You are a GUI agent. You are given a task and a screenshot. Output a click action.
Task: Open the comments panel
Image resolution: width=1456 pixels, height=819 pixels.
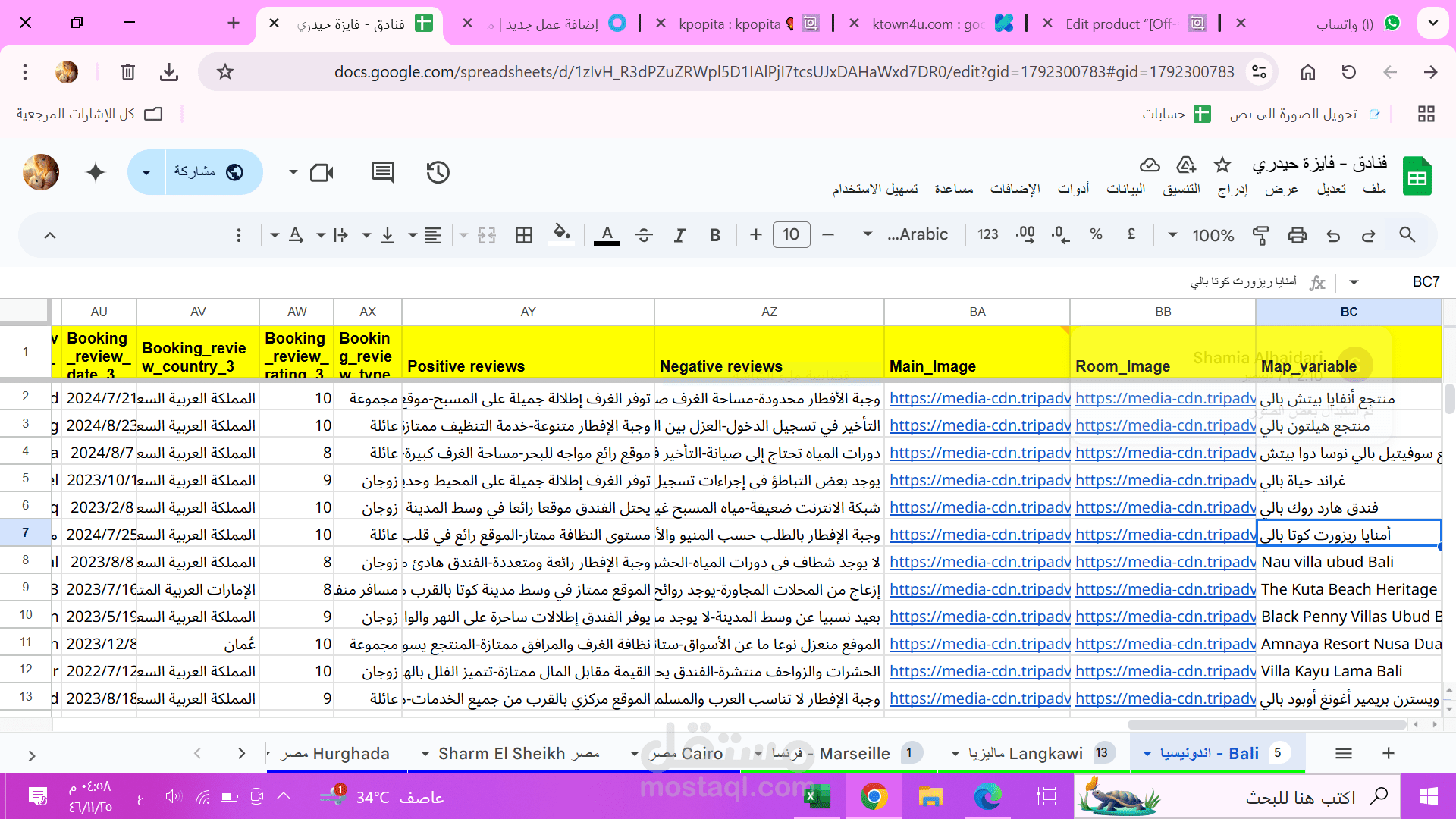tap(383, 172)
